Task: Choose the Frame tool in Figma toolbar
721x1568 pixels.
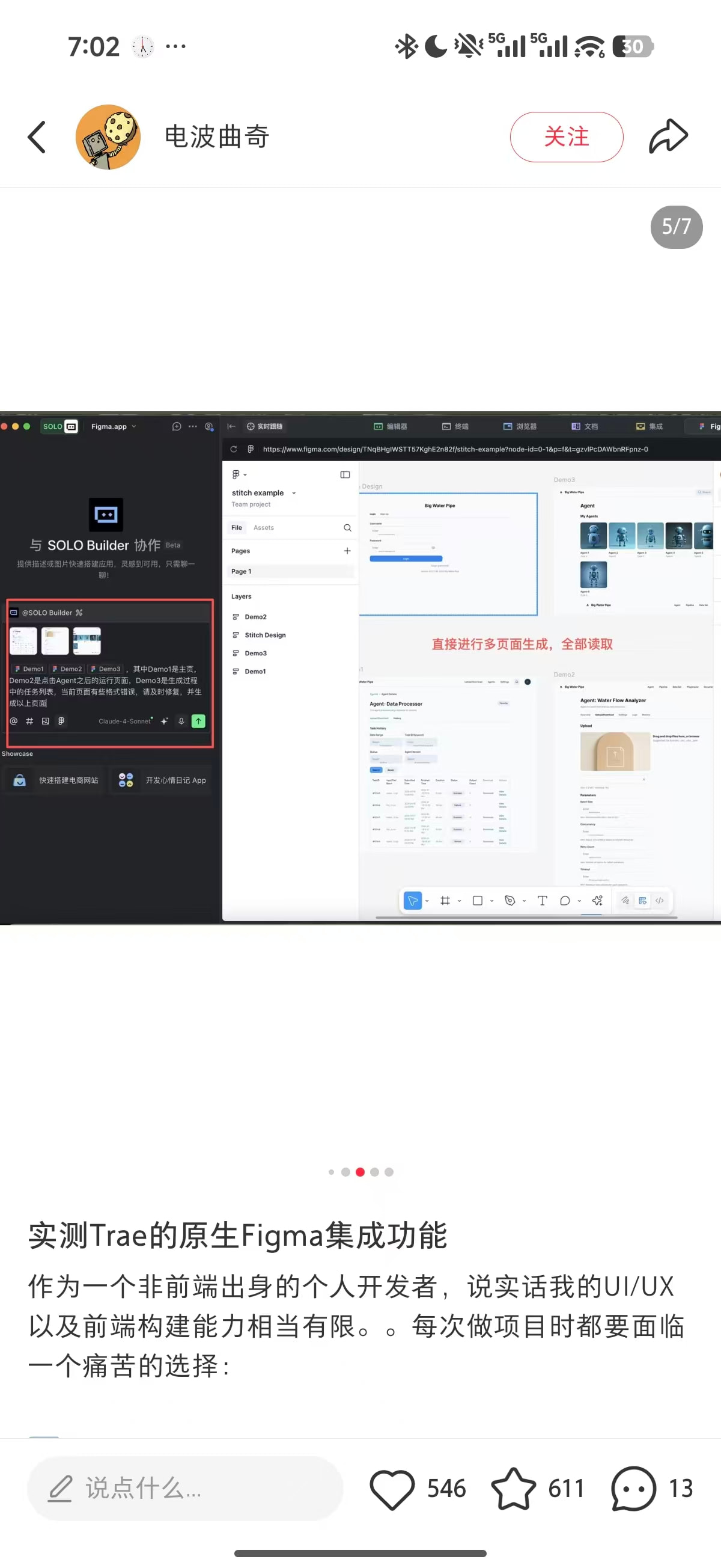Action: click(x=445, y=901)
